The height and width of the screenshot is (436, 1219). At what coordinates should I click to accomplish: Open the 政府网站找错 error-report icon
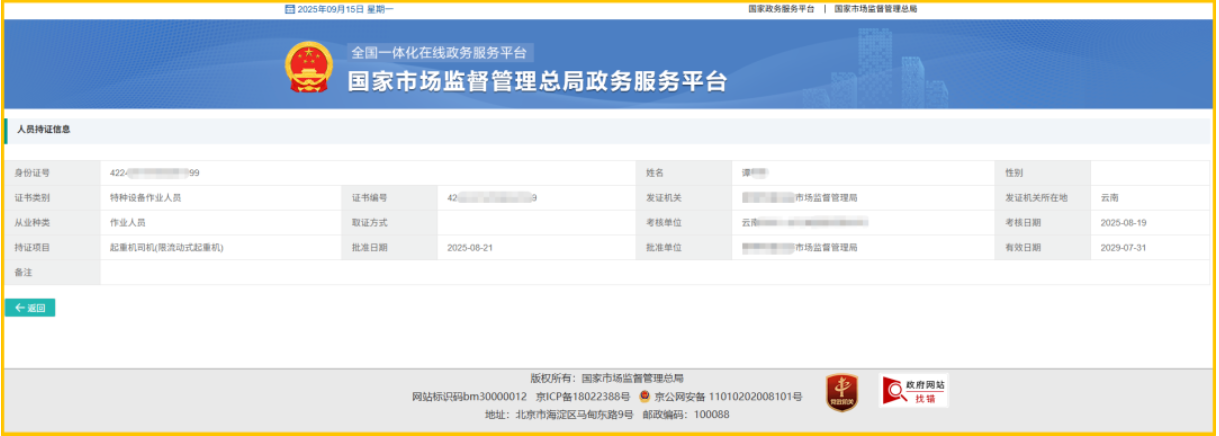pos(913,391)
